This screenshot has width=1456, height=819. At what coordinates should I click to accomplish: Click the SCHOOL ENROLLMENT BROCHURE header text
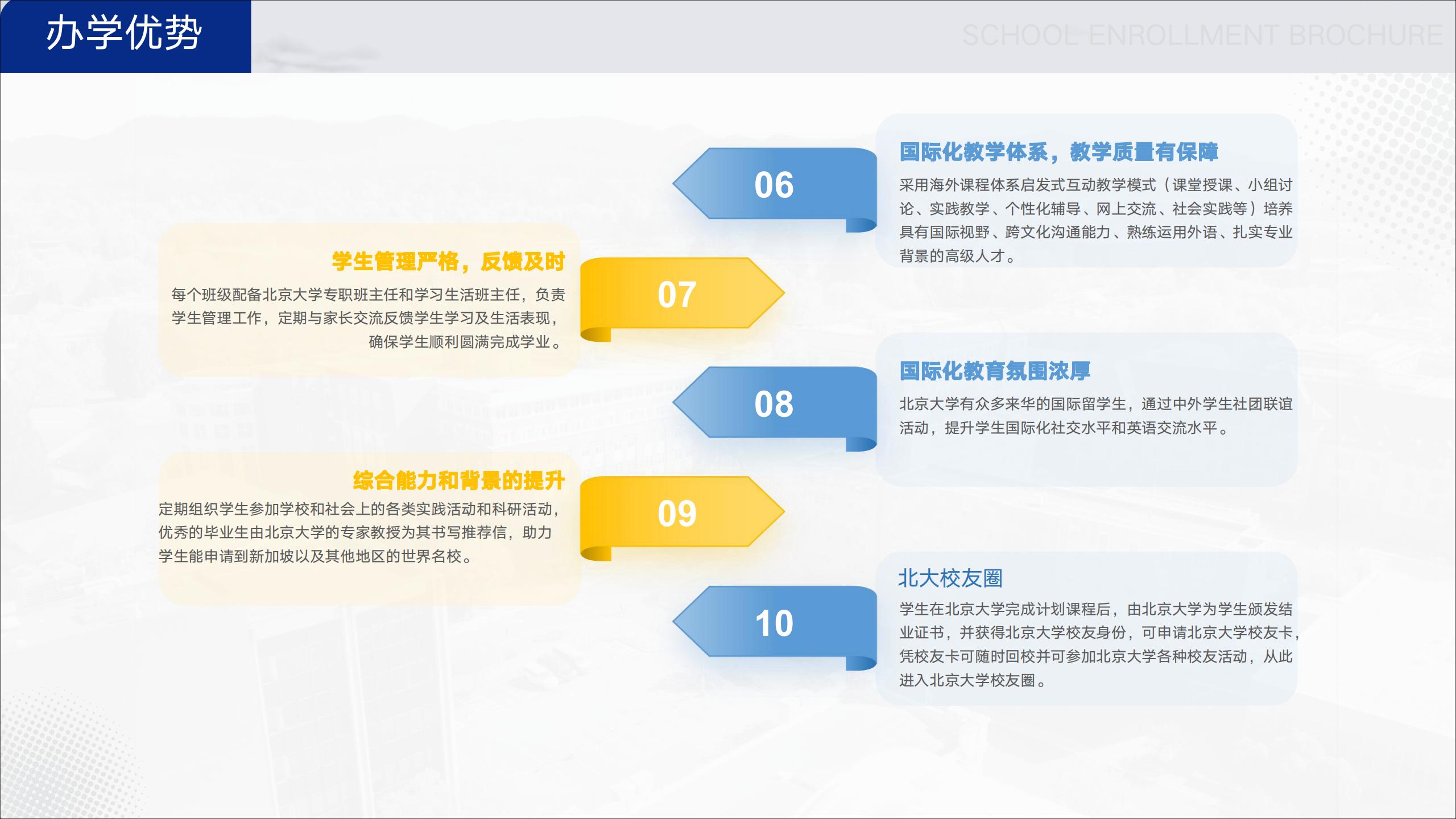[x=1202, y=35]
